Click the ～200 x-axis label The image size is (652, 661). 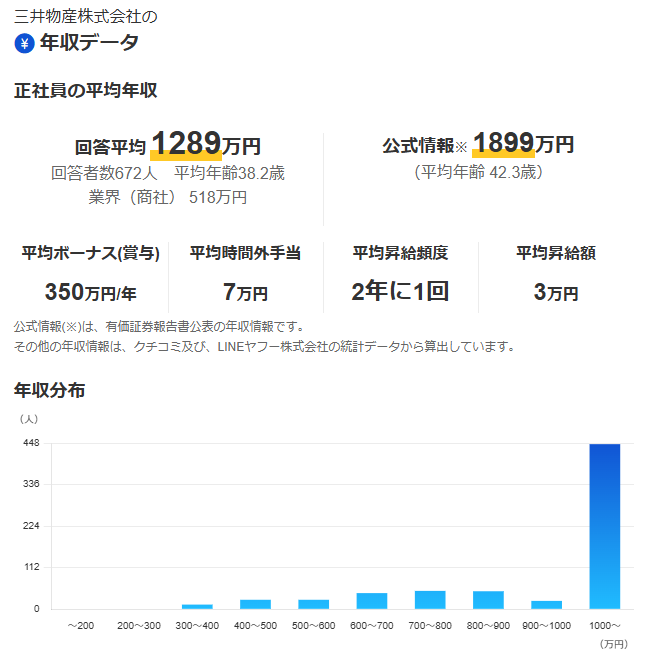point(81,626)
